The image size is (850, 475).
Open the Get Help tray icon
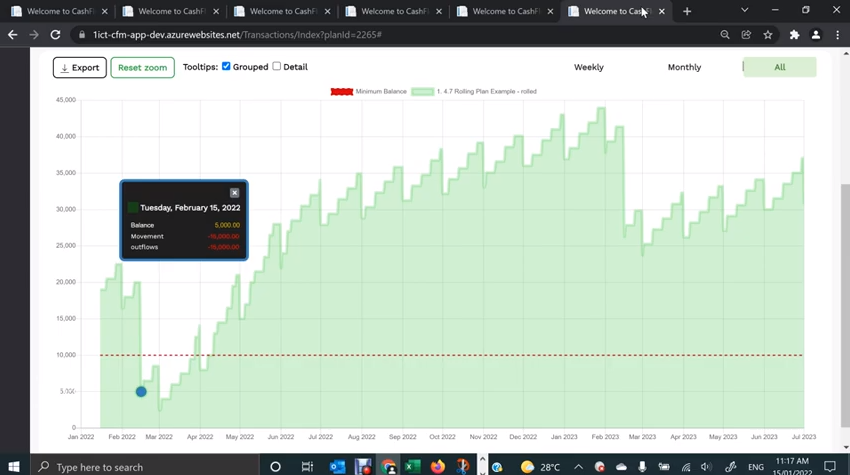click(x=497, y=467)
